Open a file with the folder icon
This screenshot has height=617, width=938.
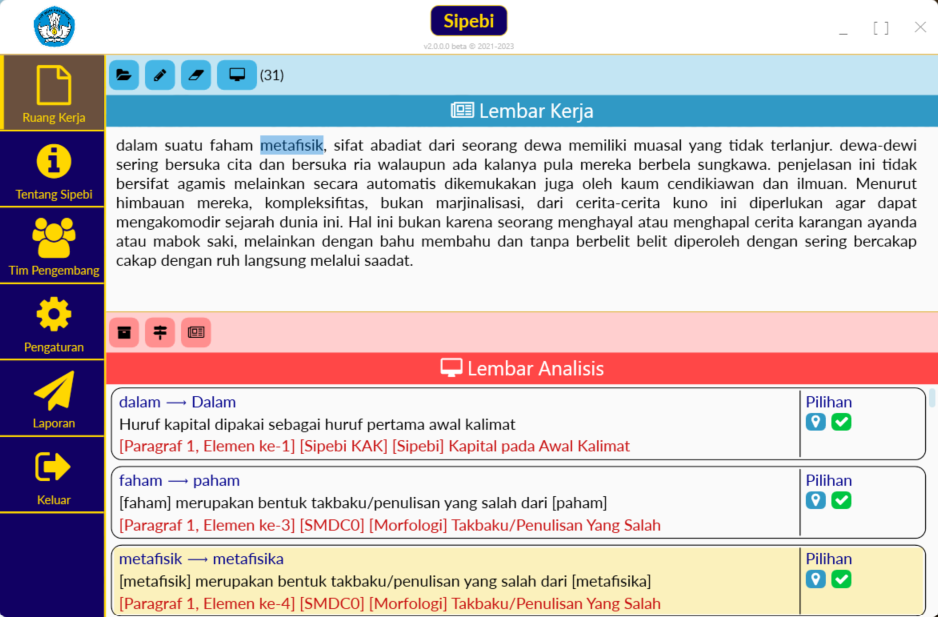coord(124,75)
